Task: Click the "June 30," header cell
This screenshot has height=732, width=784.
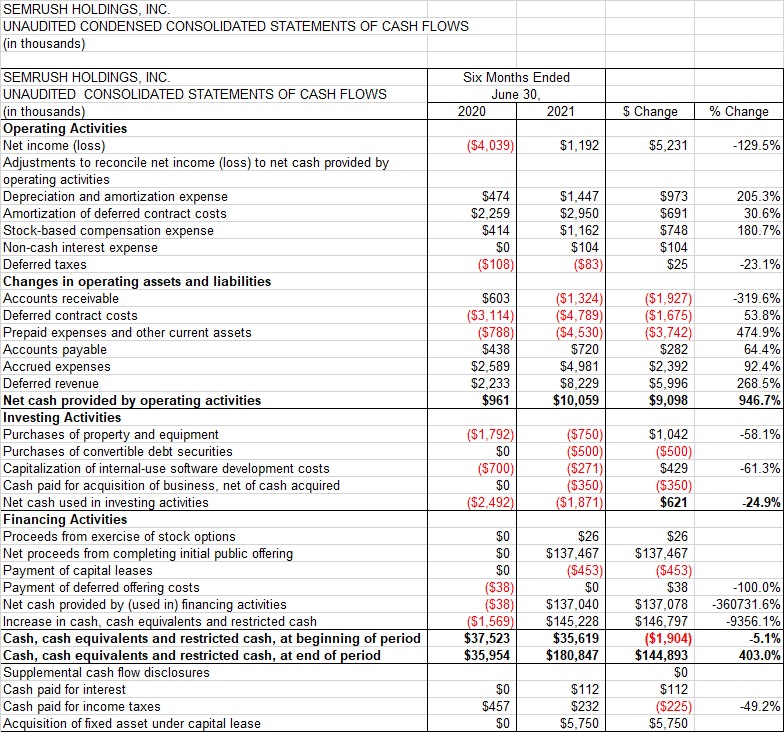Action: pyautogui.click(x=516, y=94)
